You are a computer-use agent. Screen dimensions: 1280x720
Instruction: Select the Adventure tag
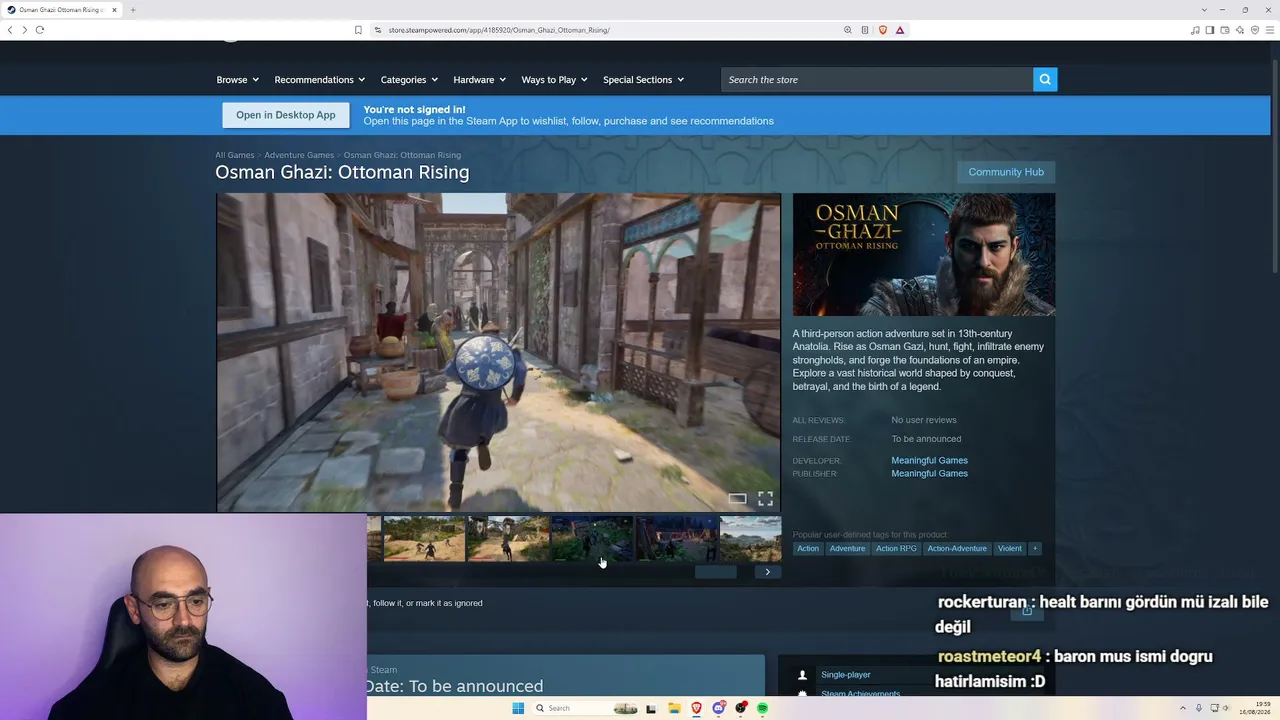coord(847,548)
